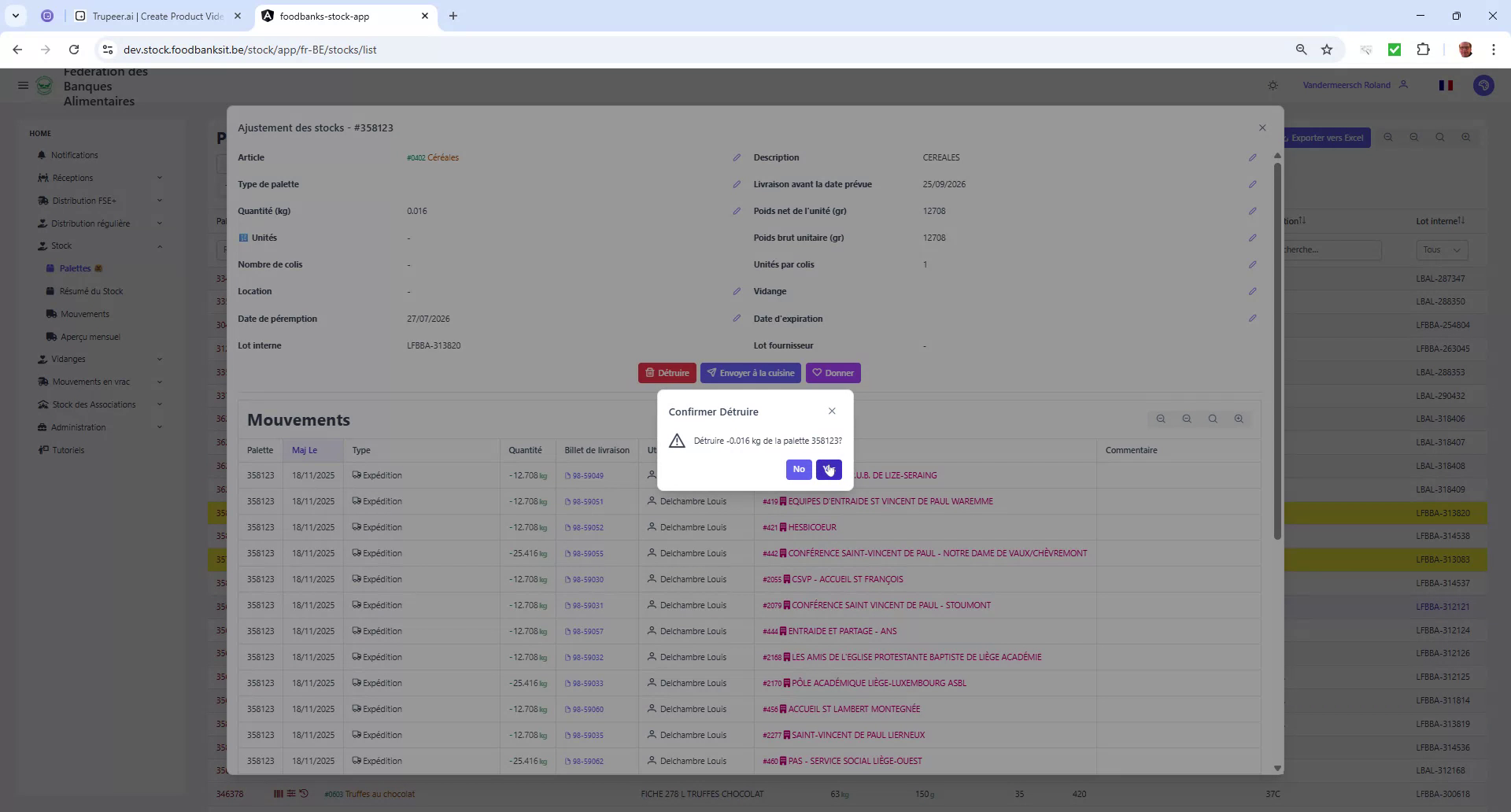Open the Tous filter dropdown
This screenshot has height=812, width=1511.
(1441, 249)
